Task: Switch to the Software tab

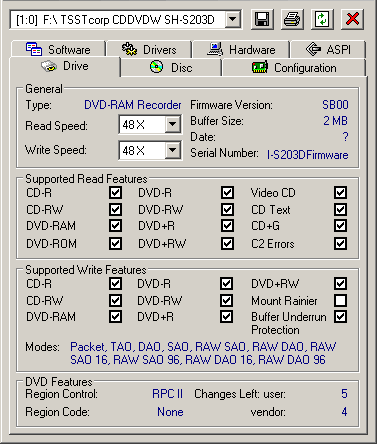Action: tap(58, 49)
